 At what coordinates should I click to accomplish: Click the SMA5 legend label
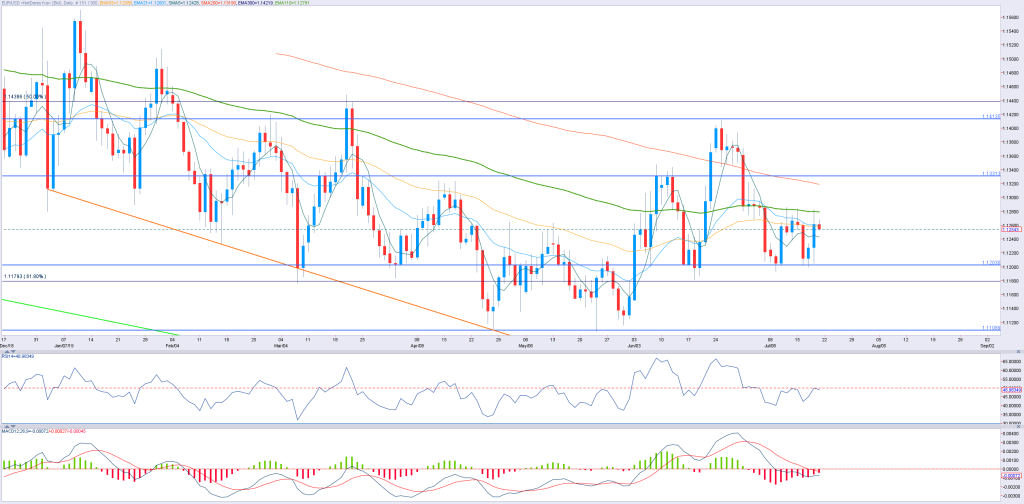pos(184,3)
